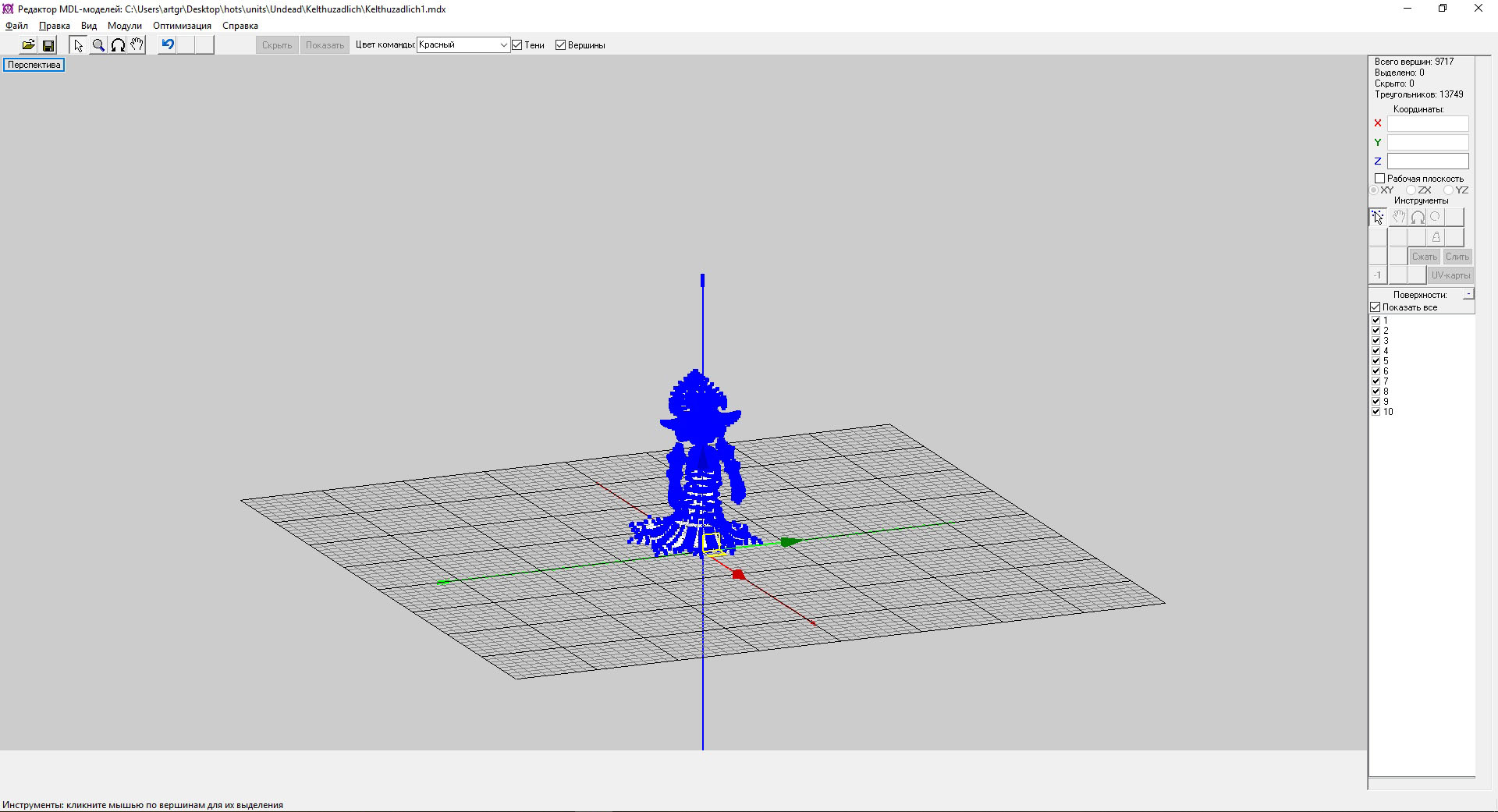
Task: Click the Слить button
Action: (1457, 257)
